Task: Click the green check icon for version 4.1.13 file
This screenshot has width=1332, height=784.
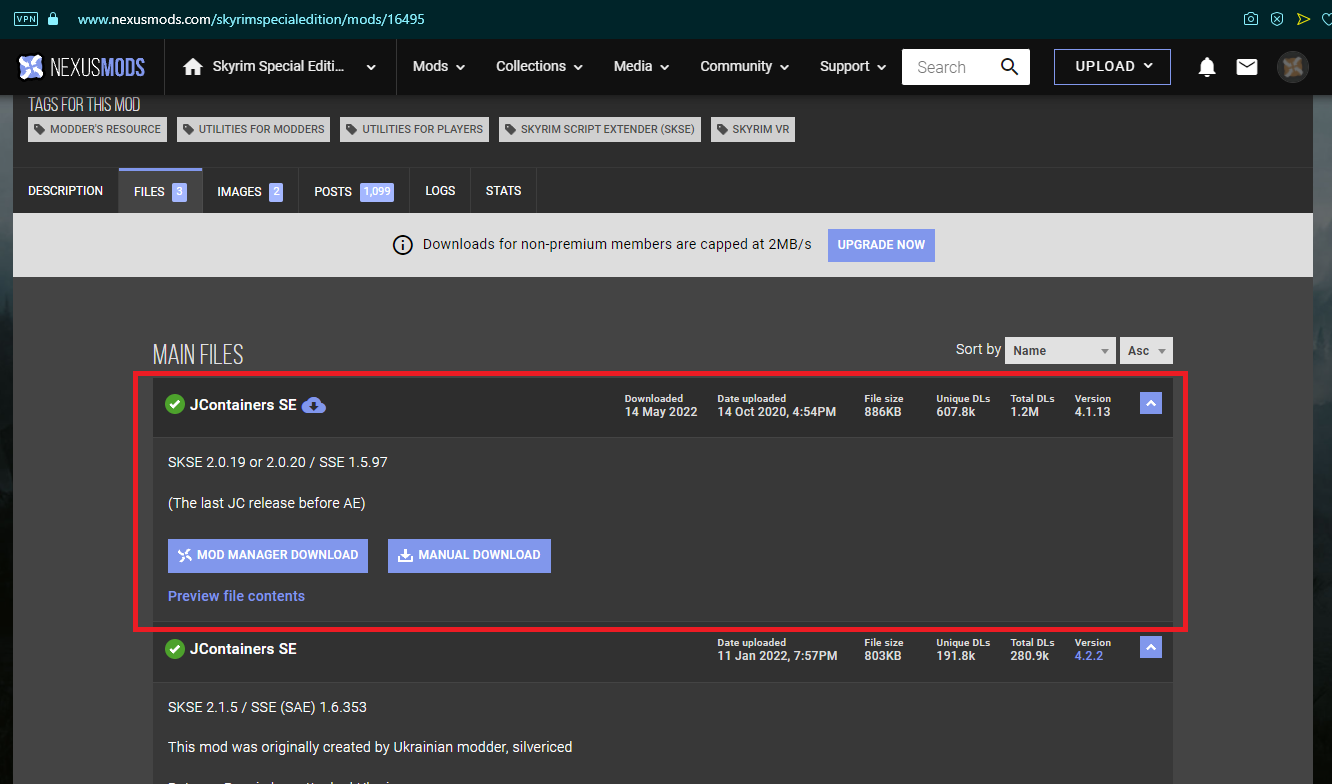Action: point(175,404)
